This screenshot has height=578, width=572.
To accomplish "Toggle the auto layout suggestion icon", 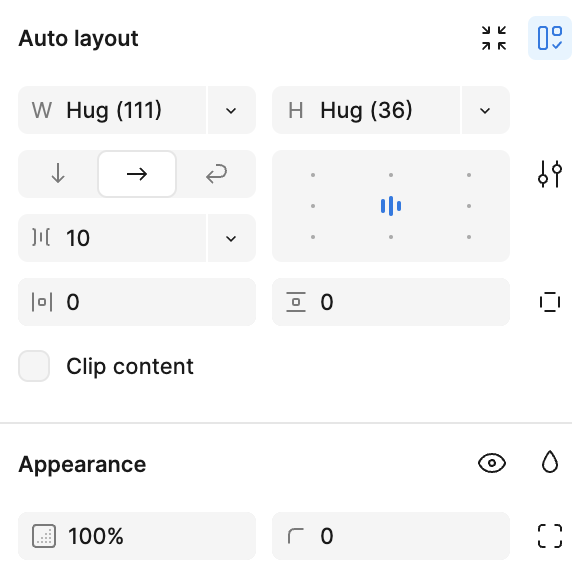I will coord(550,38).
